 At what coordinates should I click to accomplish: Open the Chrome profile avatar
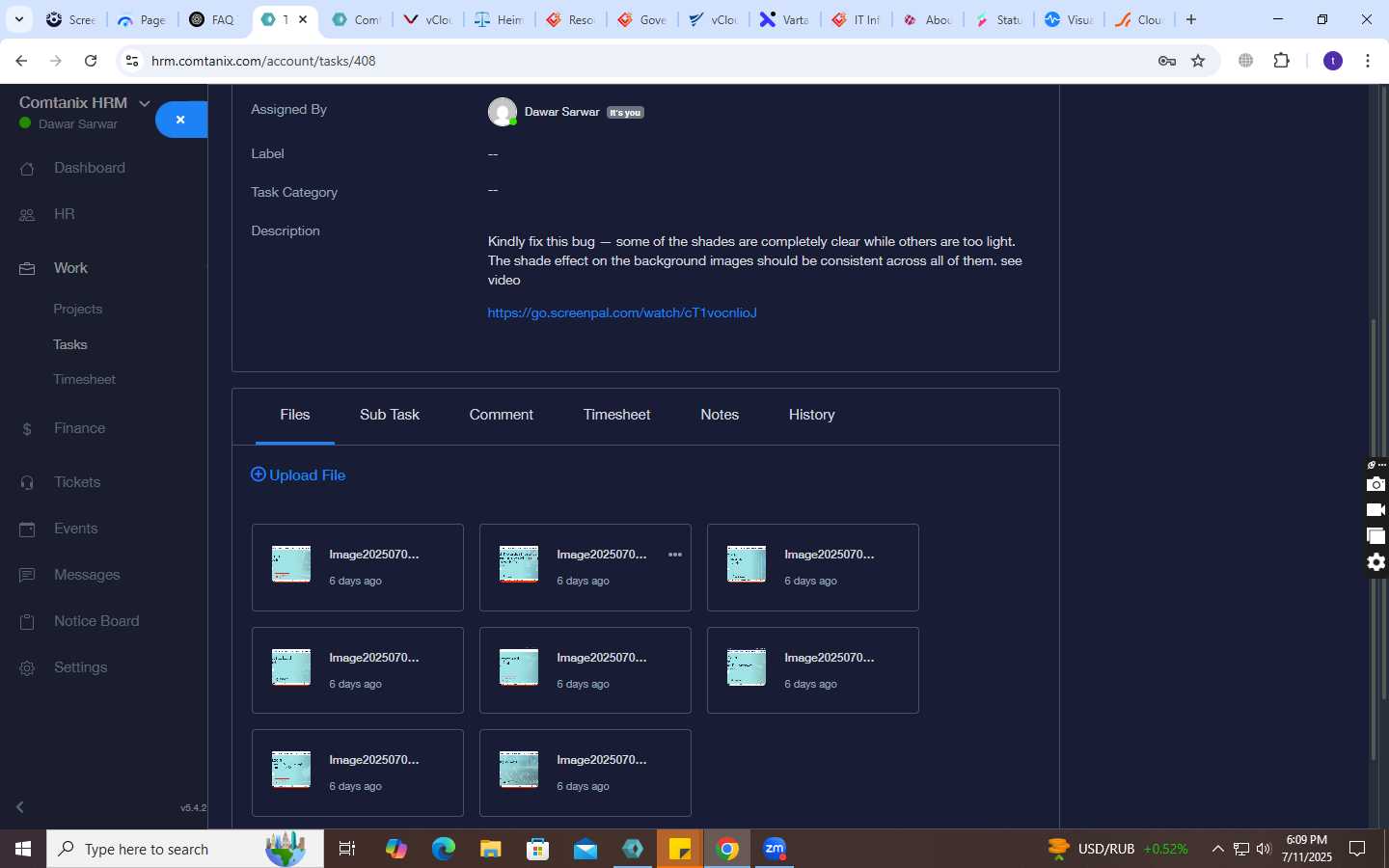click(1333, 61)
